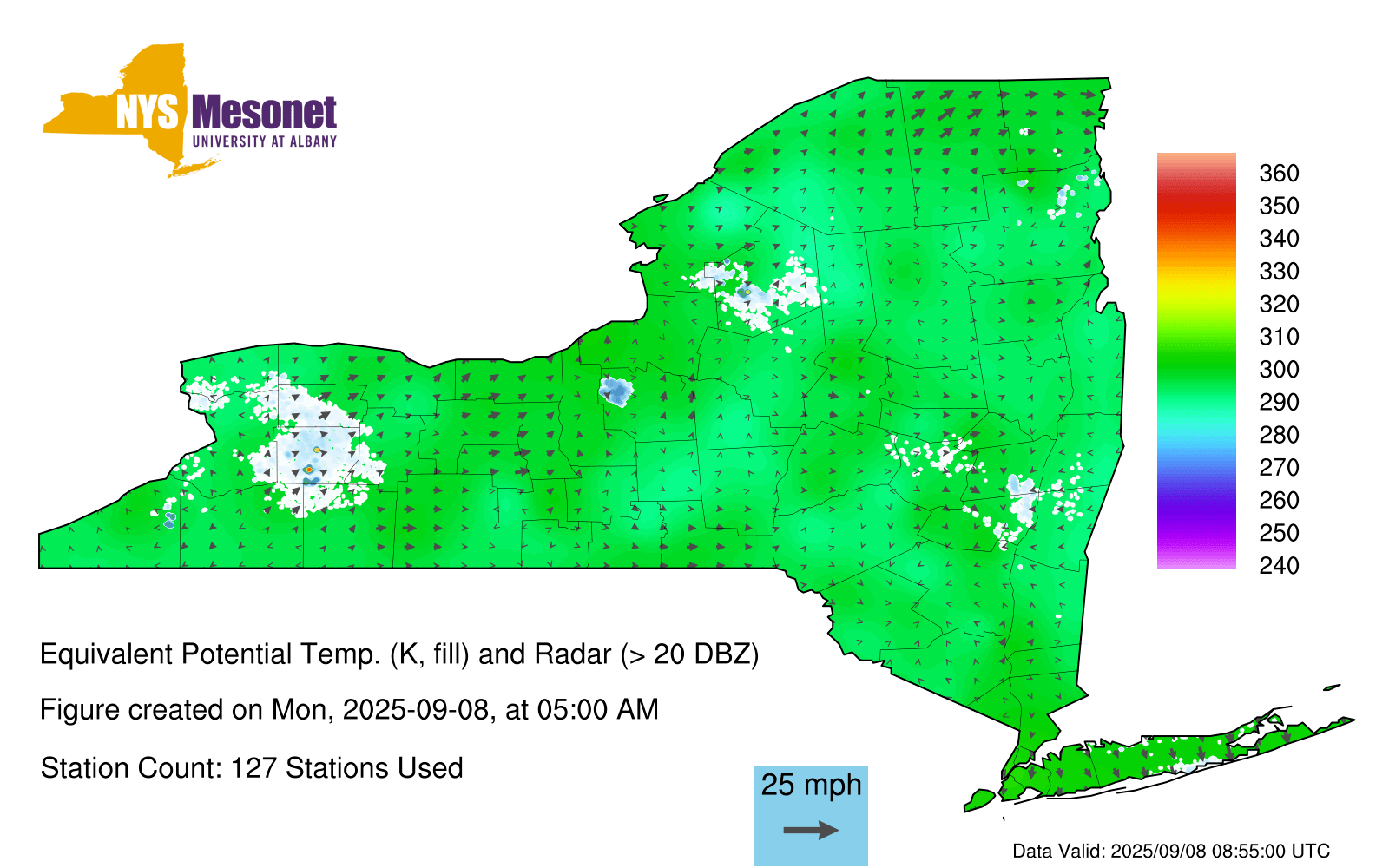Click the 'Data Valid' UTC timestamp
The height and width of the screenshot is (868, 1389).
[x=1171, y=851]
